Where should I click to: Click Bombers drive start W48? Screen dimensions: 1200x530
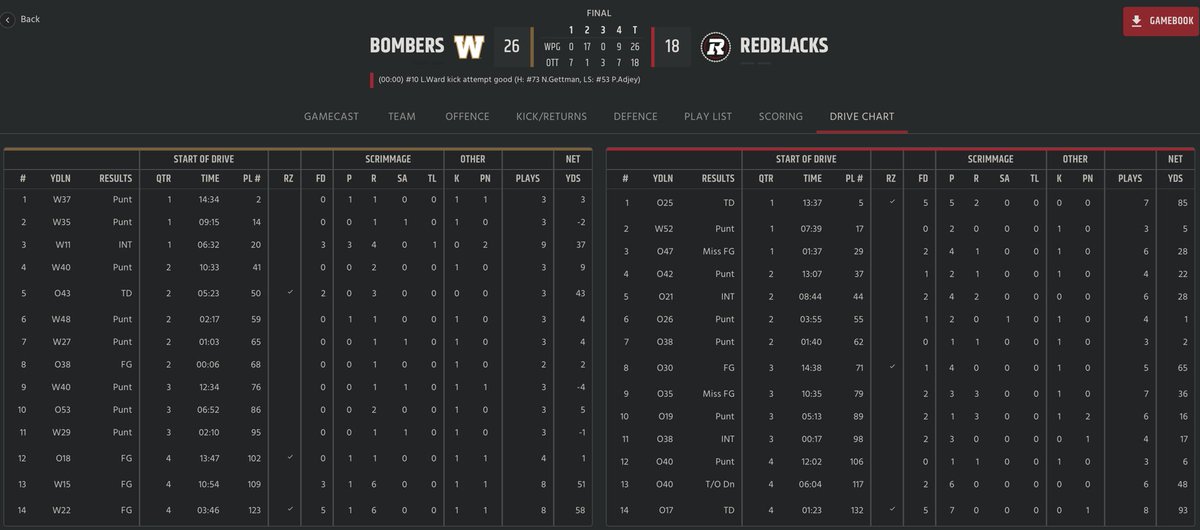pyautogui.click(x=61, y=319)
